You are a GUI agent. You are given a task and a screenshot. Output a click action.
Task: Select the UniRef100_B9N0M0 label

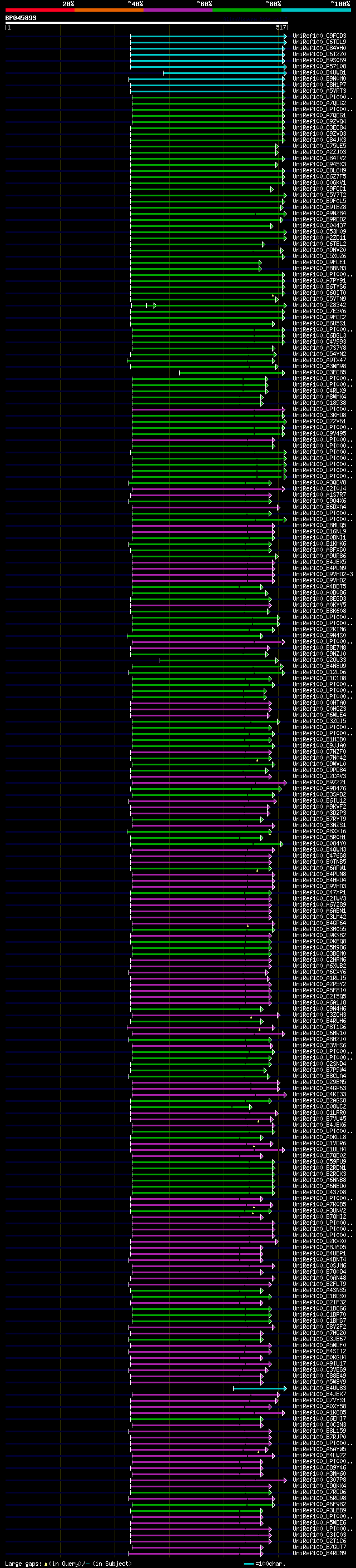319,78
